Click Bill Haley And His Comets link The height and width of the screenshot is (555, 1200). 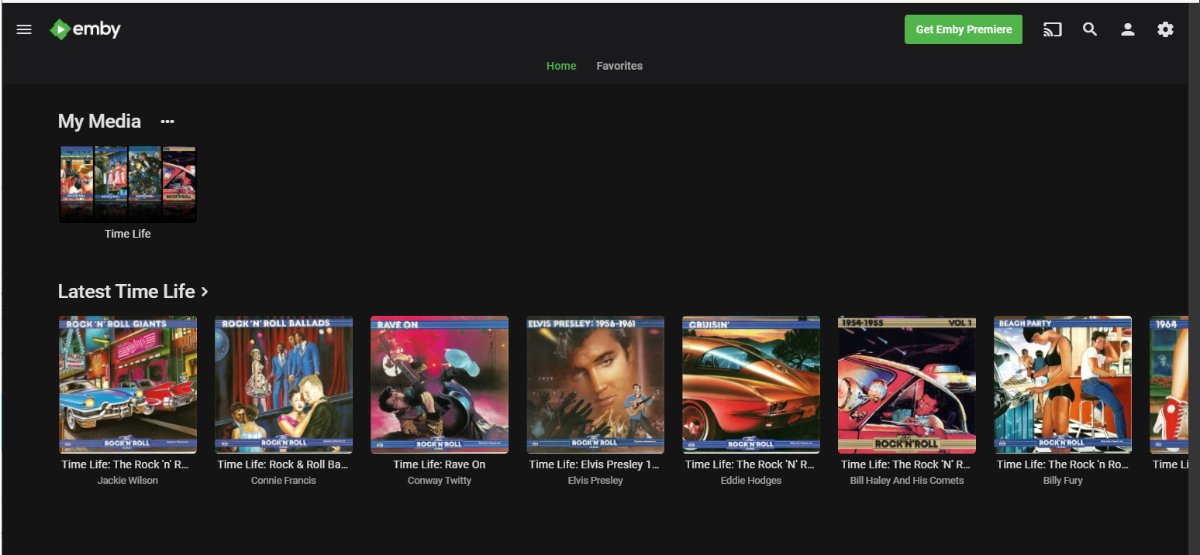[x=908, y=481]
